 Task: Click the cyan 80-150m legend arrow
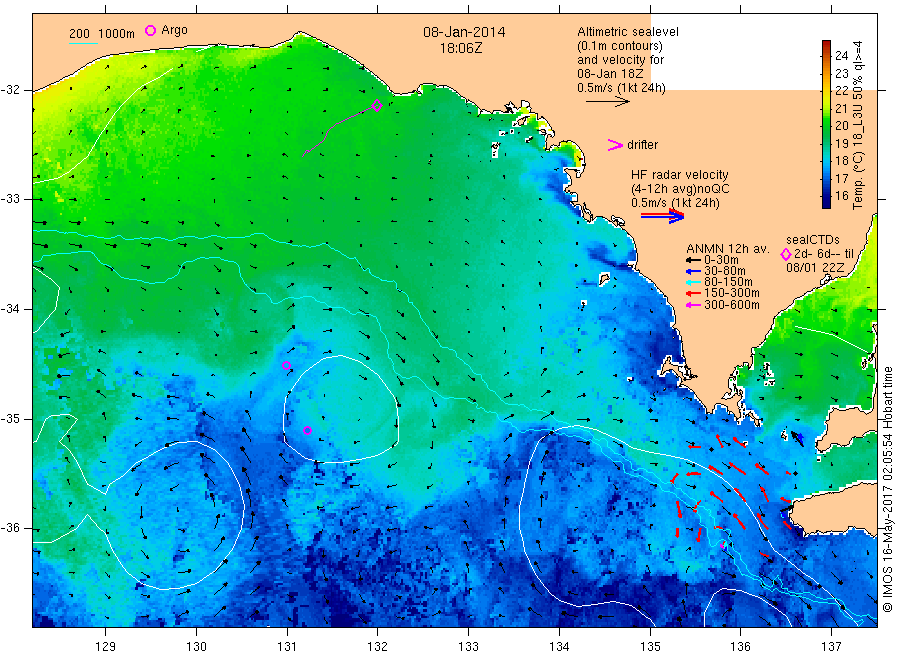pyautogui.click(x=693, y=282)
